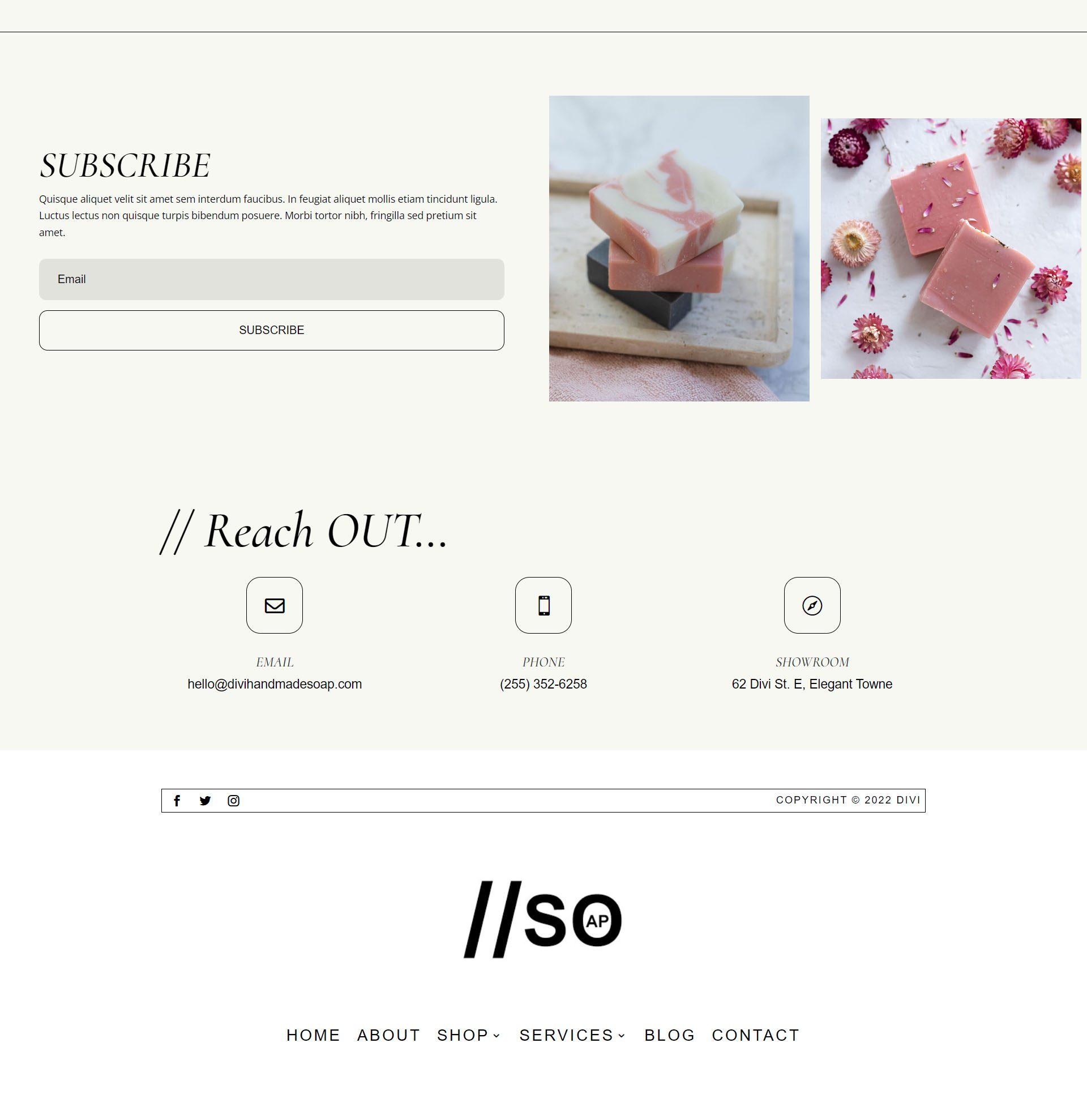Click the phone mobile icon
This screenshot has height=1120, width=1087.
point(543,605)
